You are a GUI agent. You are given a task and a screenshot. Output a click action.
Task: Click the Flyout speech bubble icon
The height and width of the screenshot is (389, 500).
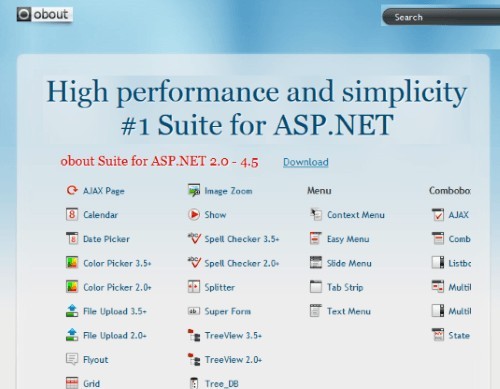(x=72, y=359)
